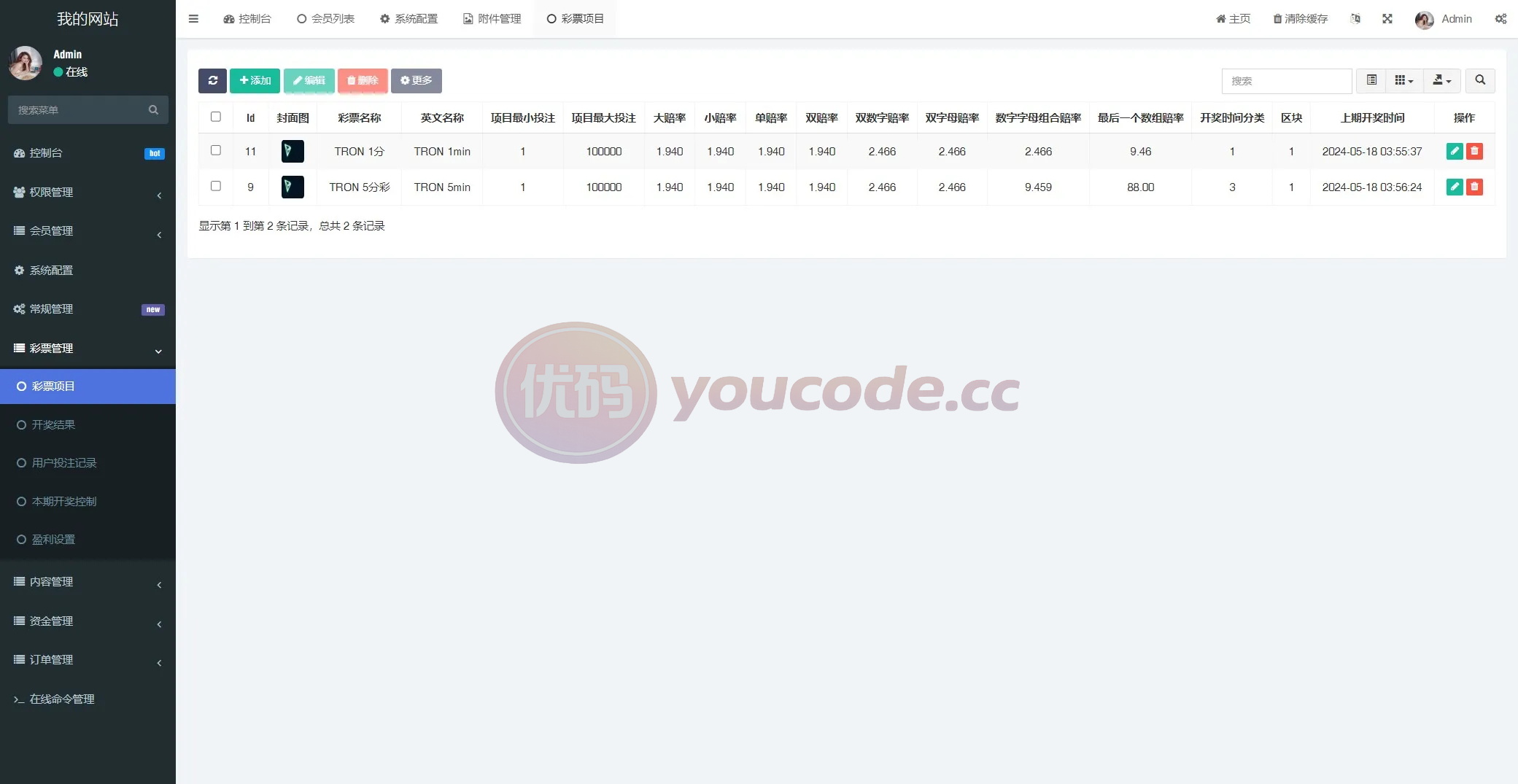Toggle the card view list icon button

pyautogui.click(x=1371, y=80)
